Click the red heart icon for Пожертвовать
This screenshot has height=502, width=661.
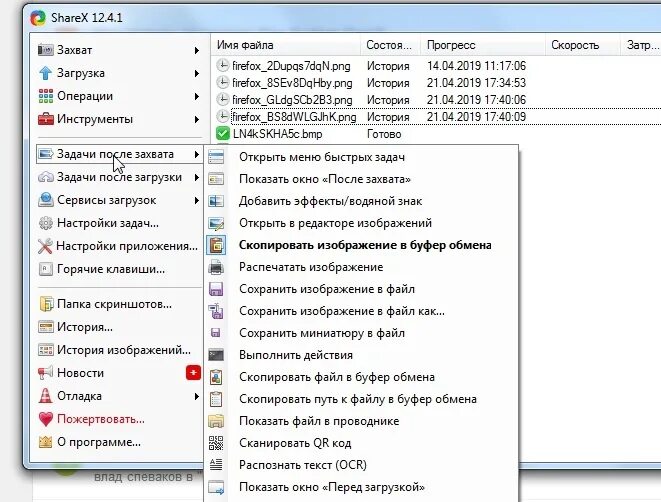tap(46, 419)
